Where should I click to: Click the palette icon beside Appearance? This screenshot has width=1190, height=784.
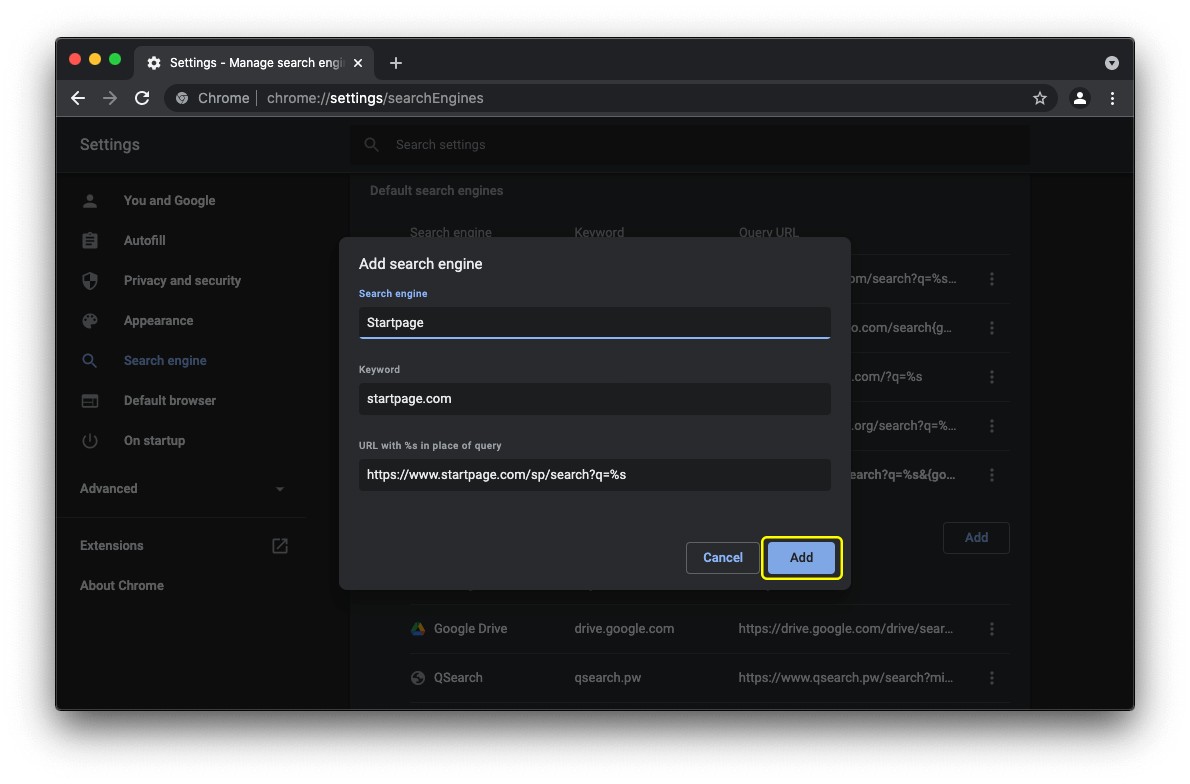pyautogui.click(x=90, y=320)
